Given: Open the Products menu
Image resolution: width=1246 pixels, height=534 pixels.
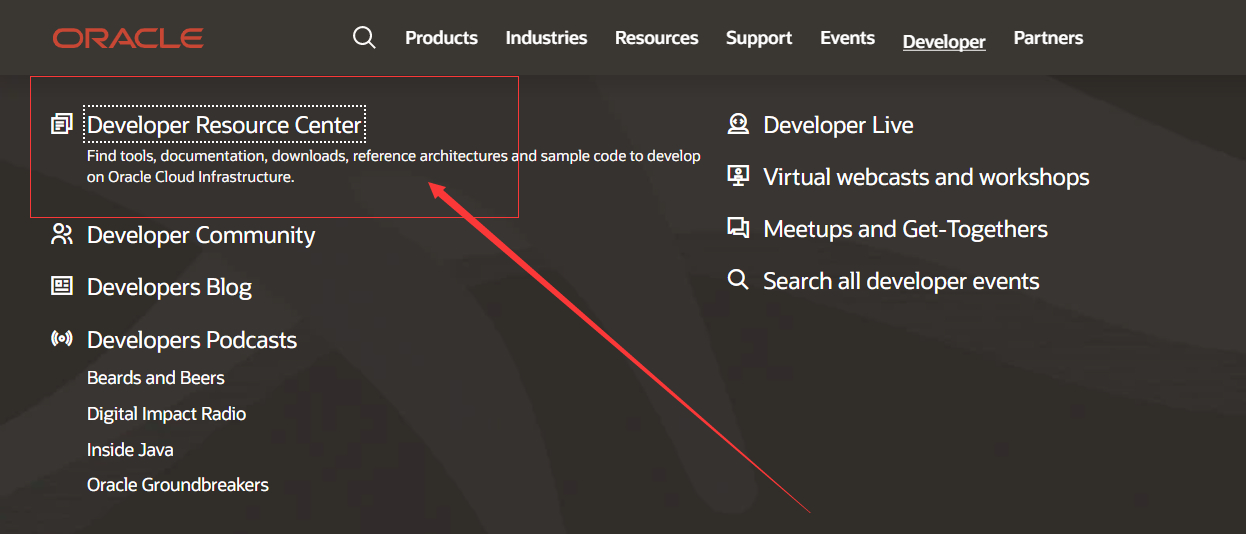Looking at the screenshot, I should click(x=441, y=38).
